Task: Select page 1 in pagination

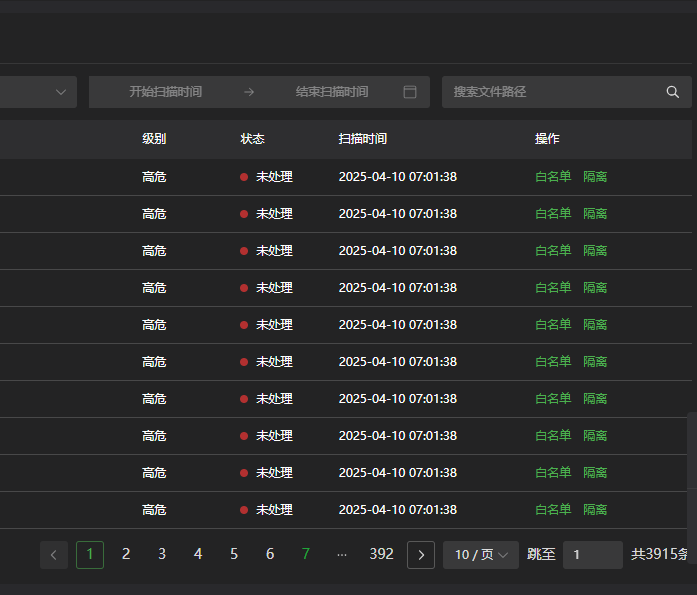Action: click(90, 555)
